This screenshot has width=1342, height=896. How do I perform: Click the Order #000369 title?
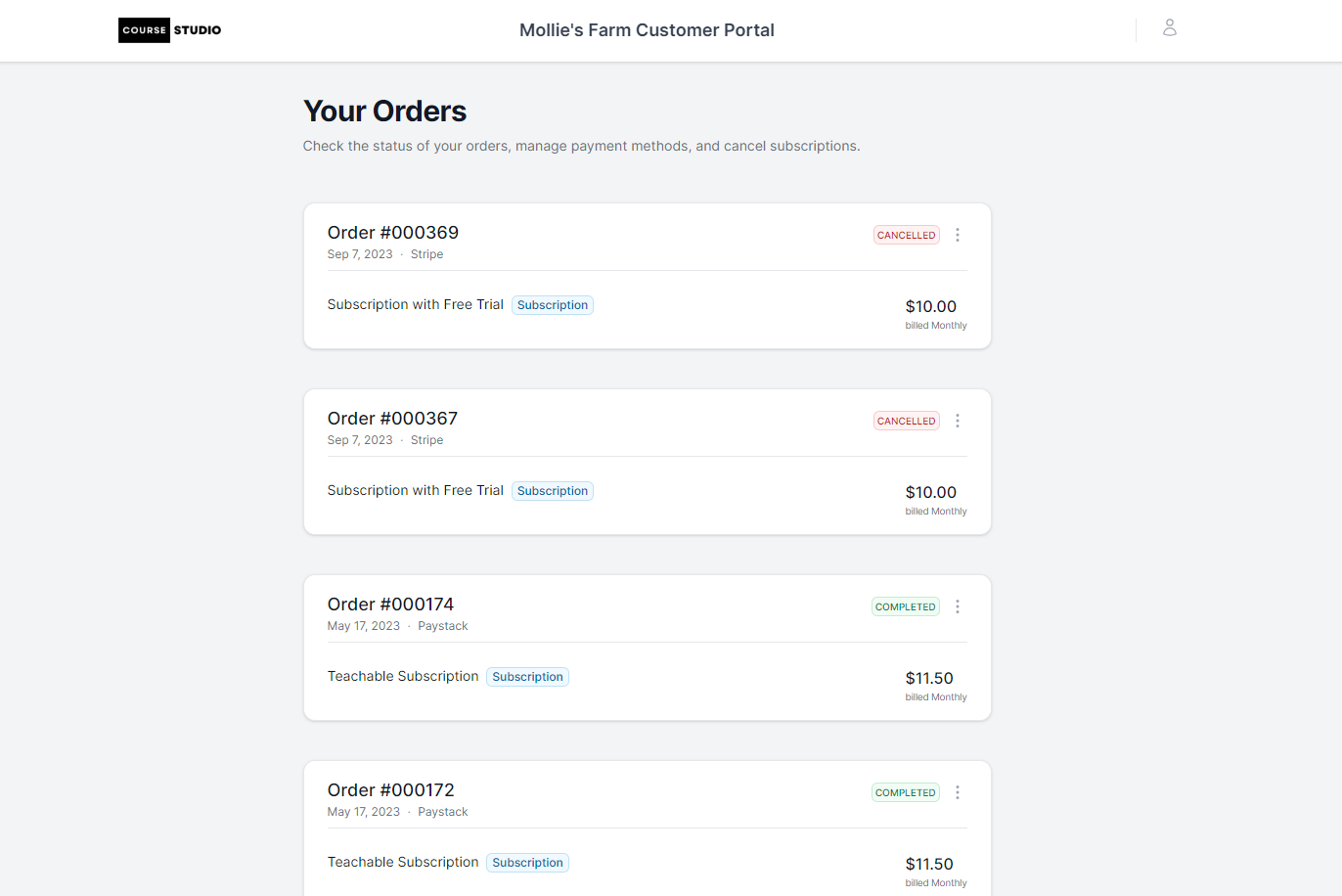[393, 233]
